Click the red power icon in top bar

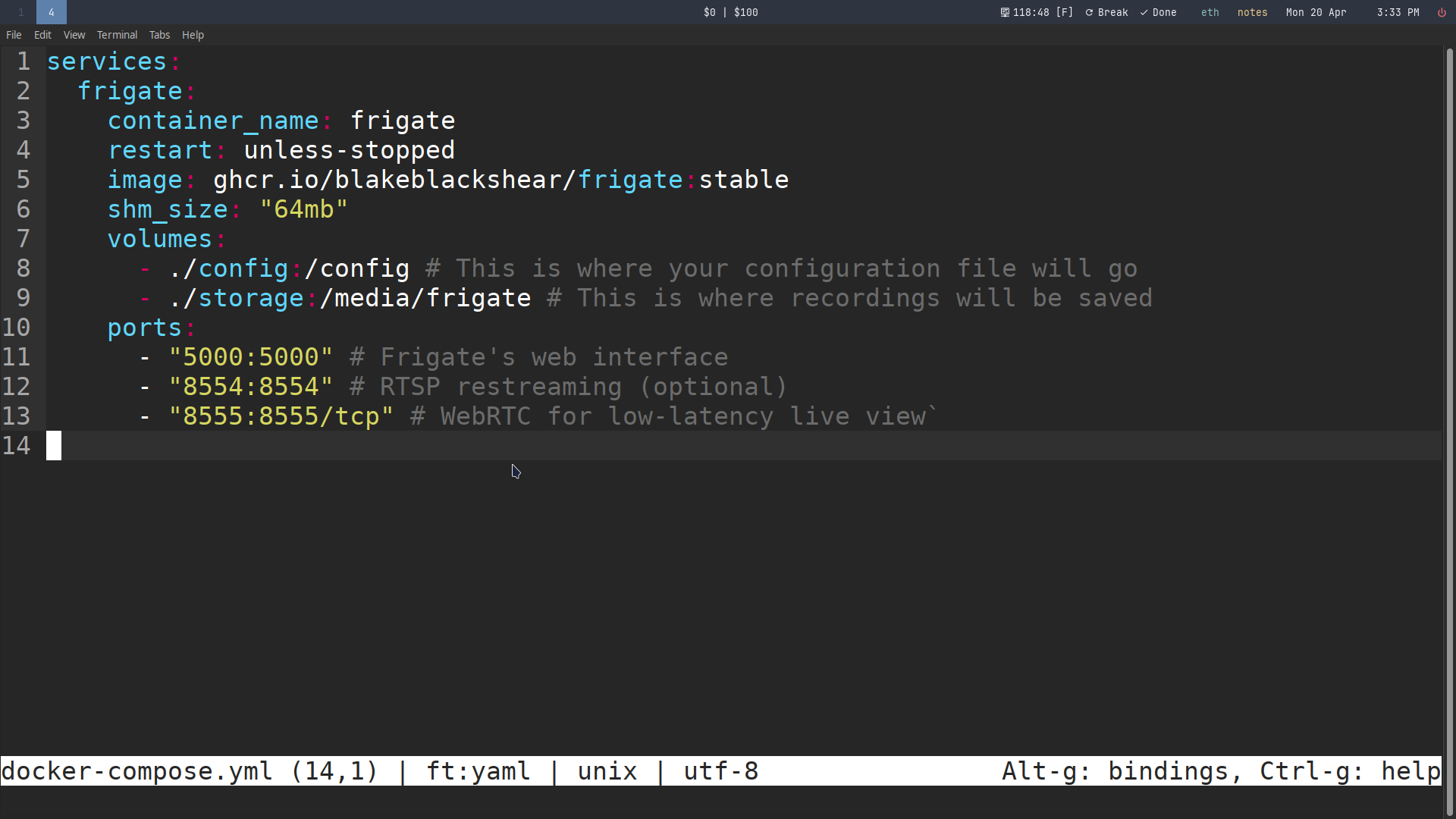click(x=1442, y=12)
